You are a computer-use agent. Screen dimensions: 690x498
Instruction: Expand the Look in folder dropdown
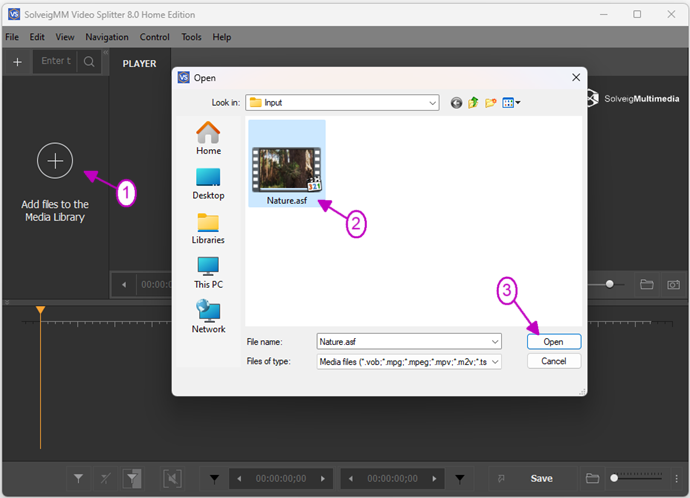pyautogui.click(x=432, y=103)
